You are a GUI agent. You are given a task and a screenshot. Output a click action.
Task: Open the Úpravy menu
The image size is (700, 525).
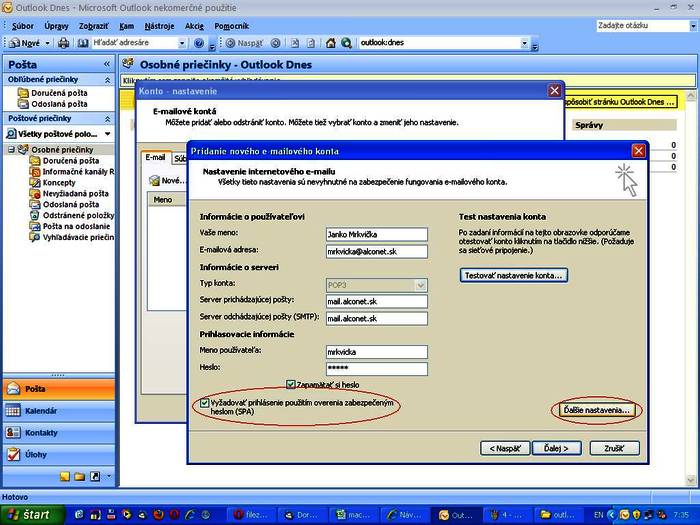[x=56, y=26]
